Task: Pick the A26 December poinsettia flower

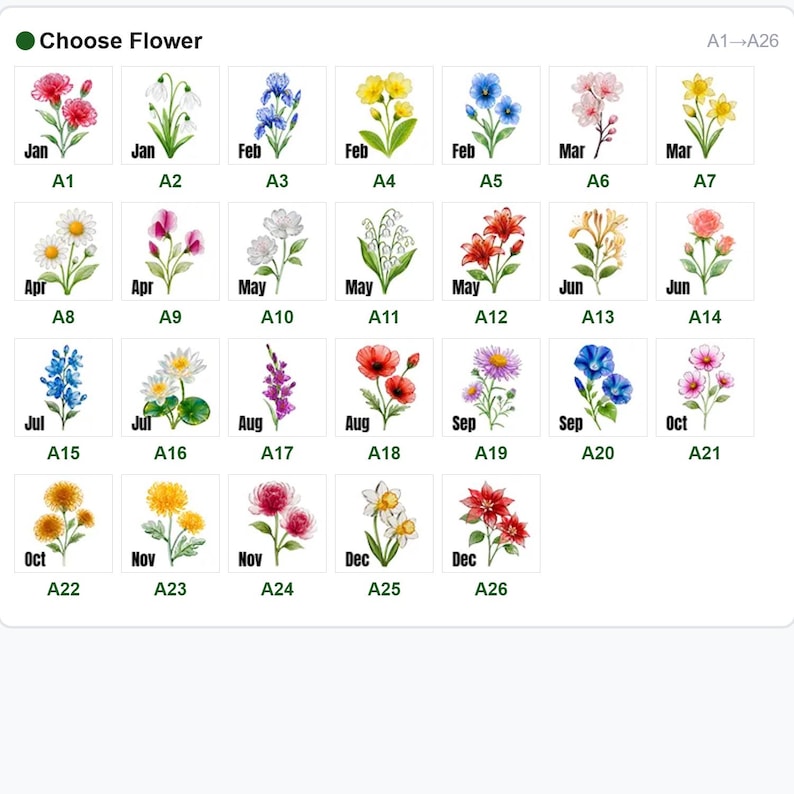Action: pos(491,524)
